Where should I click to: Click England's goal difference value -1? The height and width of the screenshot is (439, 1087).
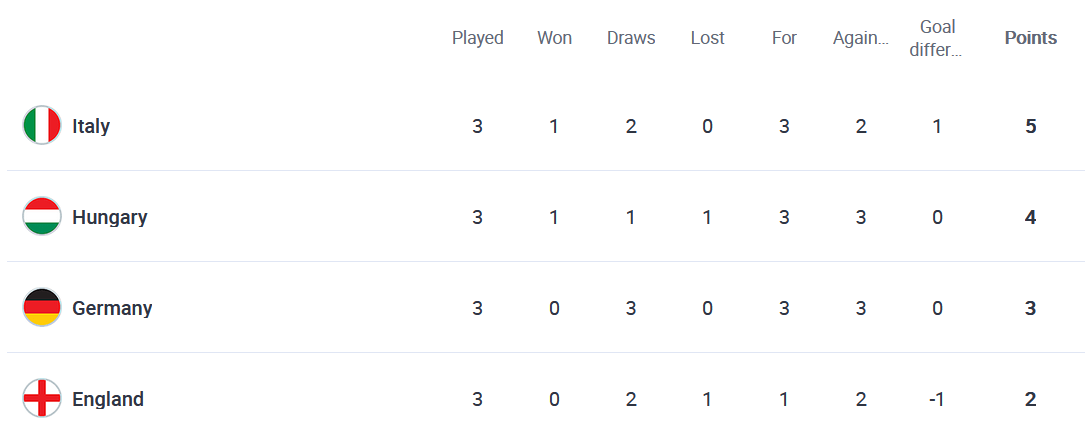click(937, 399)
